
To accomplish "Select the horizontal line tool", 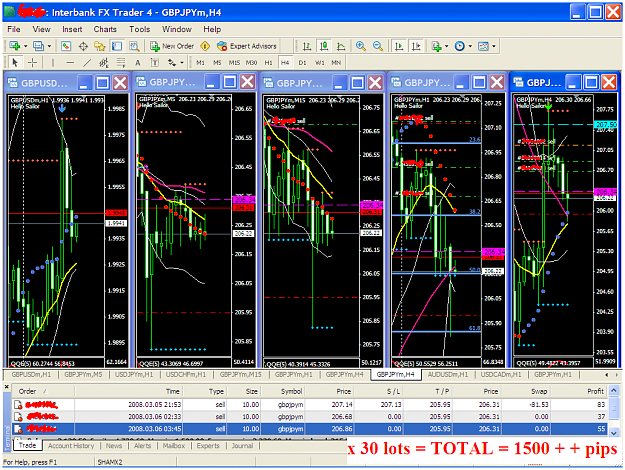I will coord(70,63).
